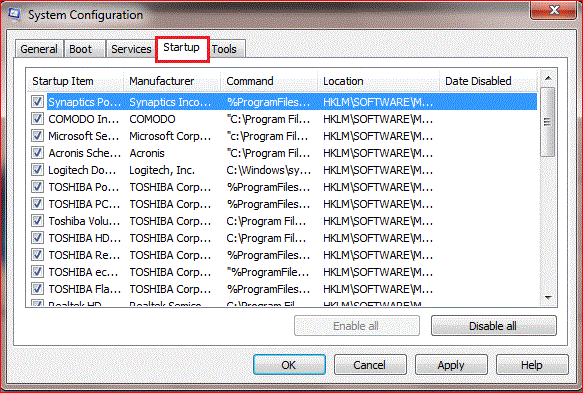Toggle the Microsoft Se... startup checkbox
The height and width of the screenshot is (393, 583).
(x=37, y=136)
